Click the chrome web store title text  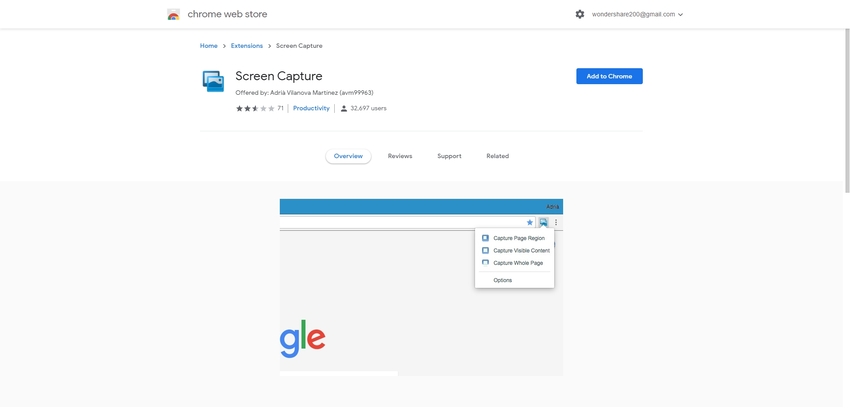pyautogui.click(x=227, y=15)
